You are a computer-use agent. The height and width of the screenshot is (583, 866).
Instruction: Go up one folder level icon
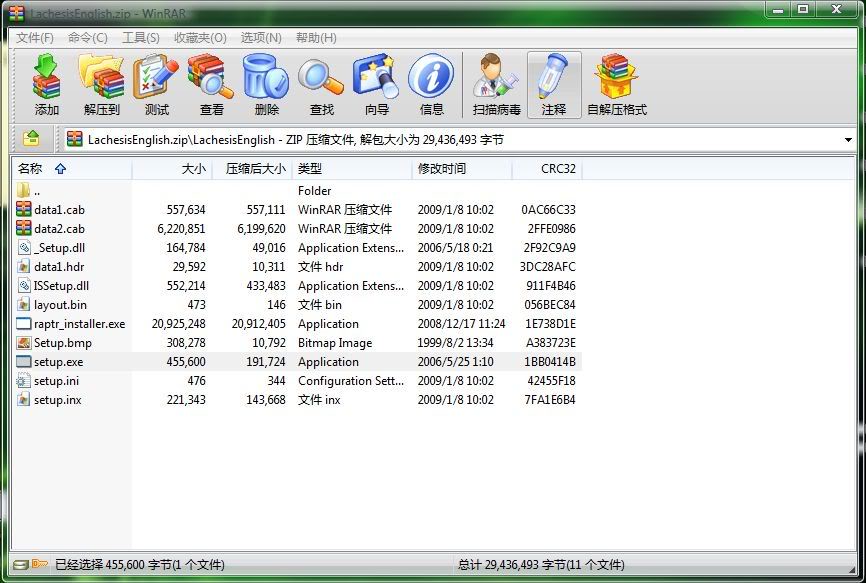pyautogui.click(x=31, y=138)
